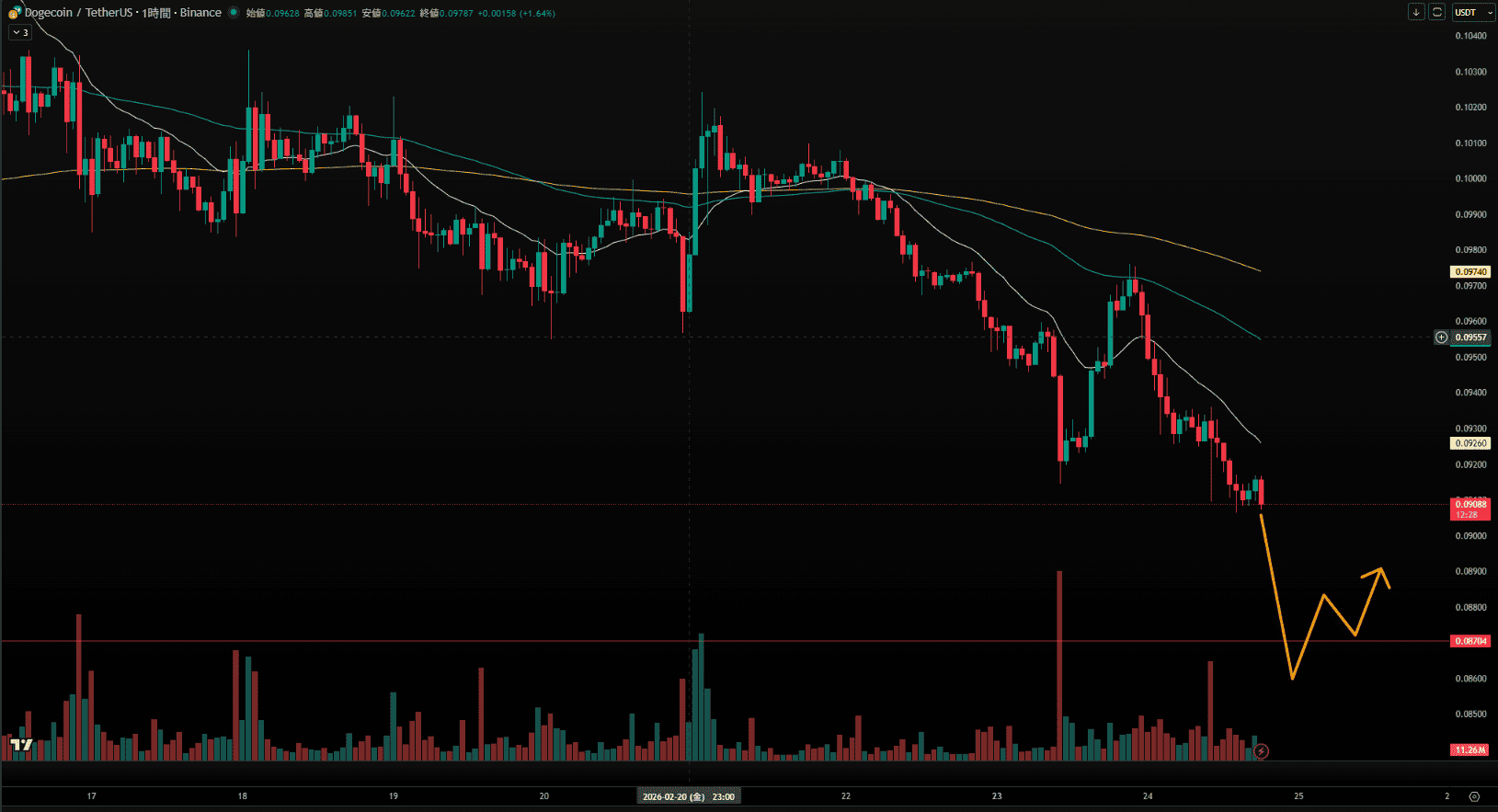Click the 2026-02-20 23:00 time axis label
Screen dimensions: 1498x812
689,796
